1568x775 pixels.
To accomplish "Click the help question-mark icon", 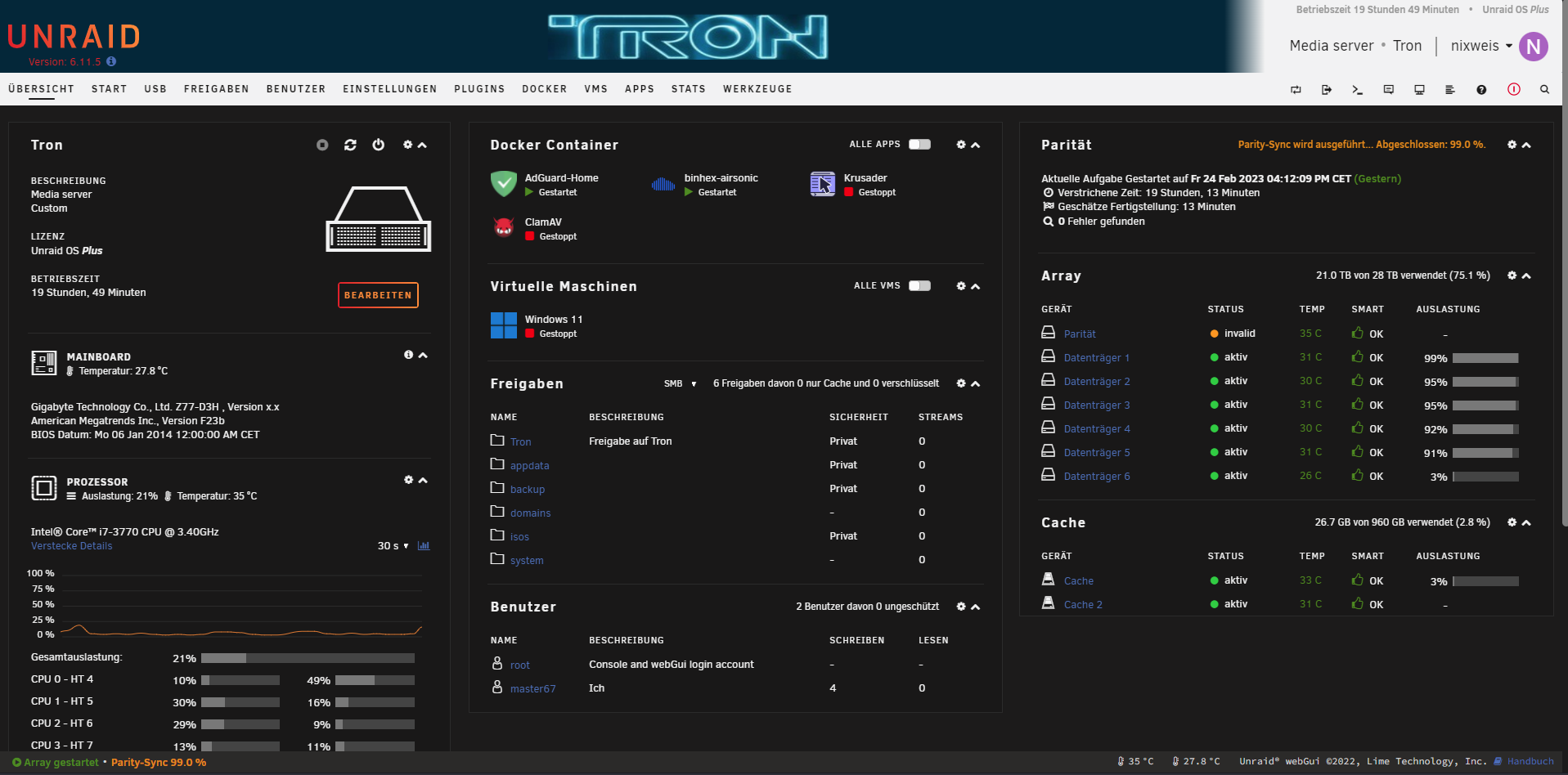I will (x=1481, y=90).
